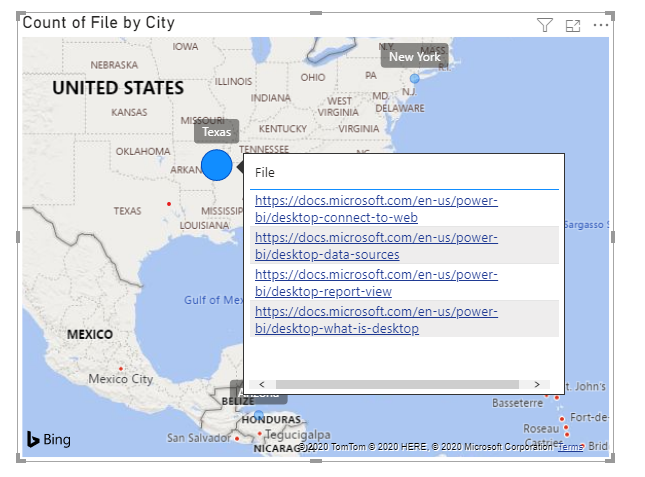645x477 pixels.
Task: Click the HONDURAS map label
Action: [271, 420]
